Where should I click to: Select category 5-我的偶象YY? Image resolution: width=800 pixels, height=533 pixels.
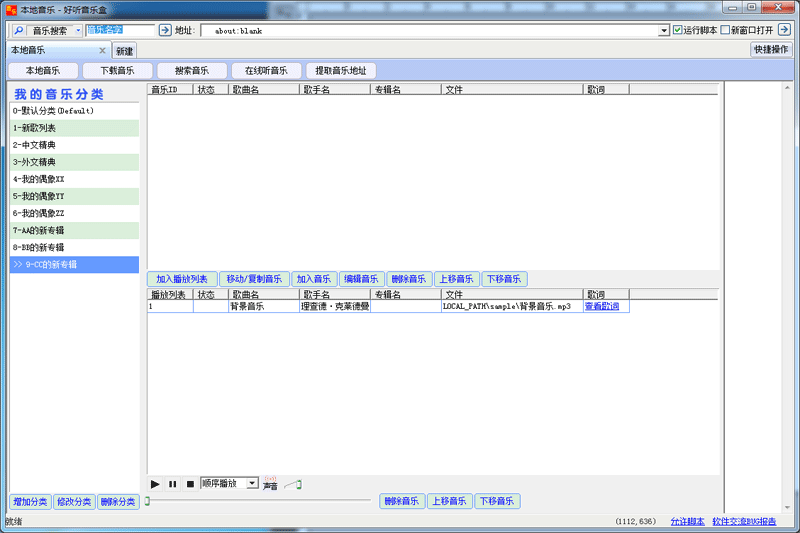point(74,196)
